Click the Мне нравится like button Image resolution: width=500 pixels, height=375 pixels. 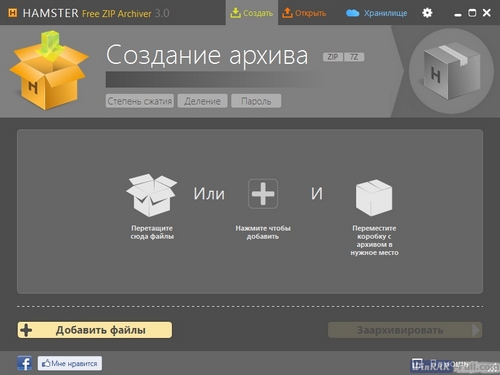[x=70, y=363]
